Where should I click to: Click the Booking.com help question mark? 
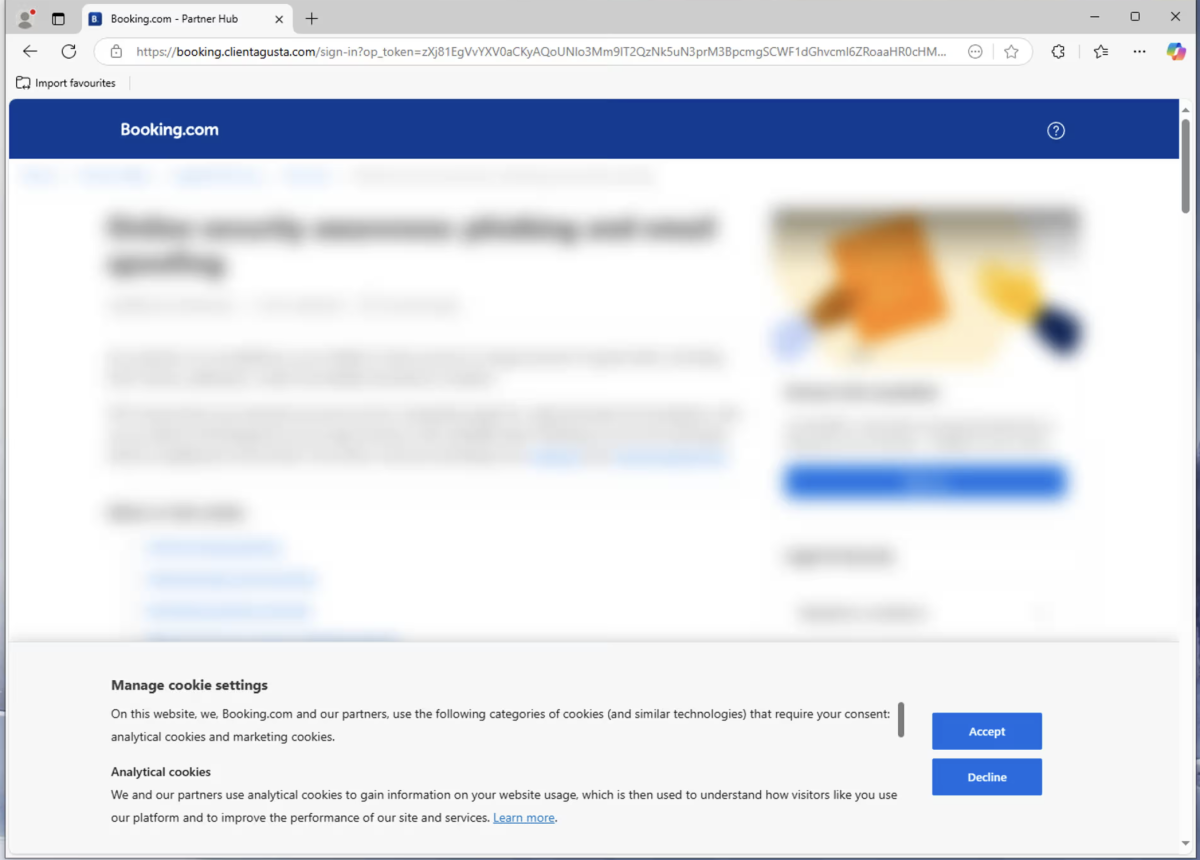pos(1055,130)
